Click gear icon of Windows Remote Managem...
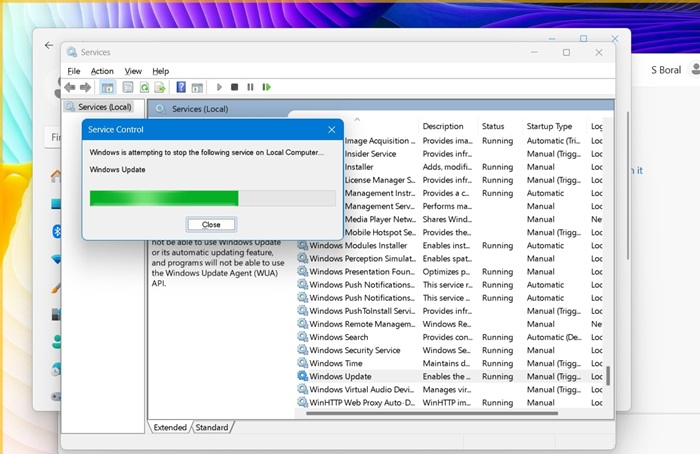Screen dimensions: 700x454 coord(303,324)
